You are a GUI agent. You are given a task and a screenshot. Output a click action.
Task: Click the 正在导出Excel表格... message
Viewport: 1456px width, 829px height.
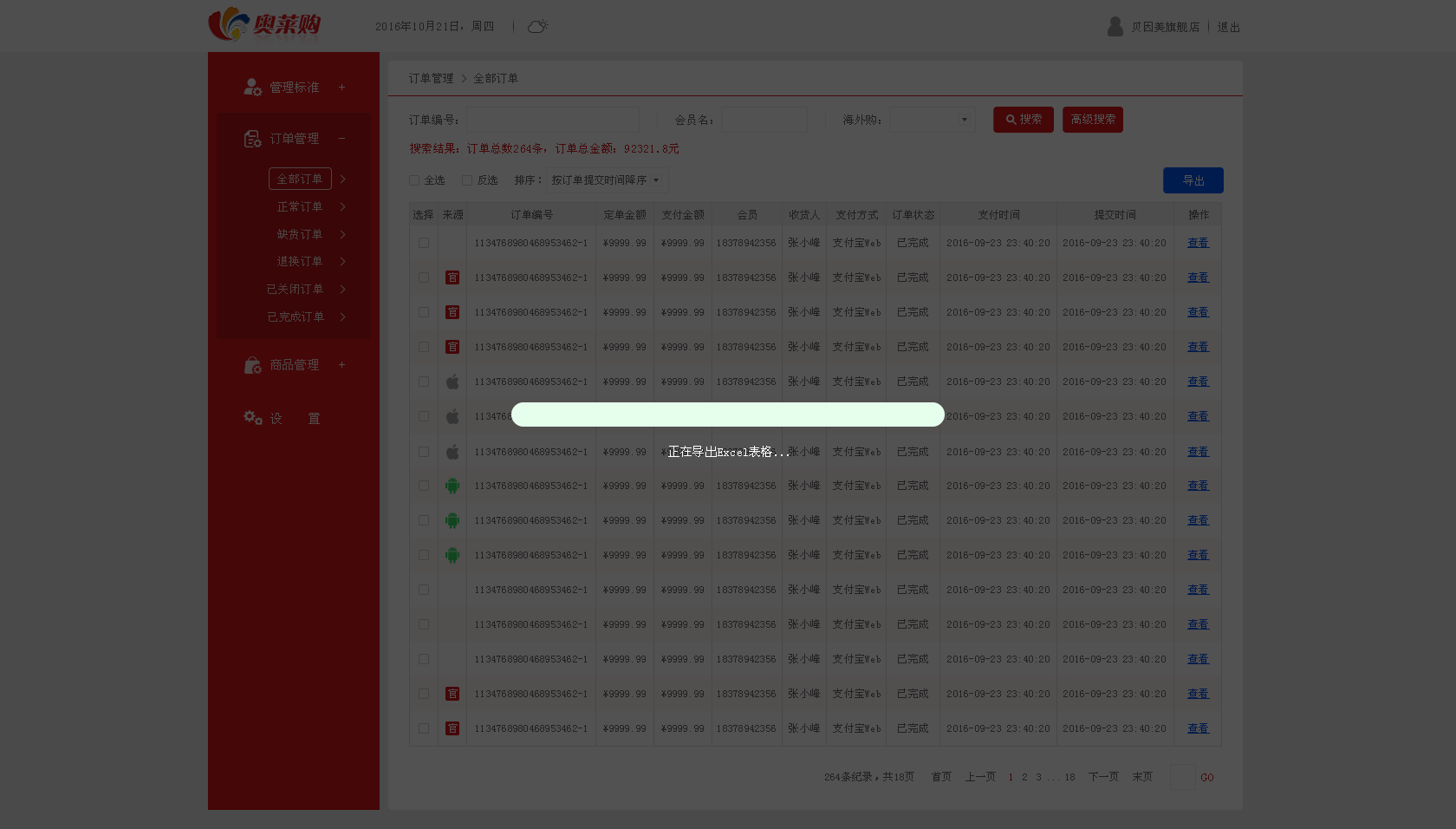pos(728,452)
